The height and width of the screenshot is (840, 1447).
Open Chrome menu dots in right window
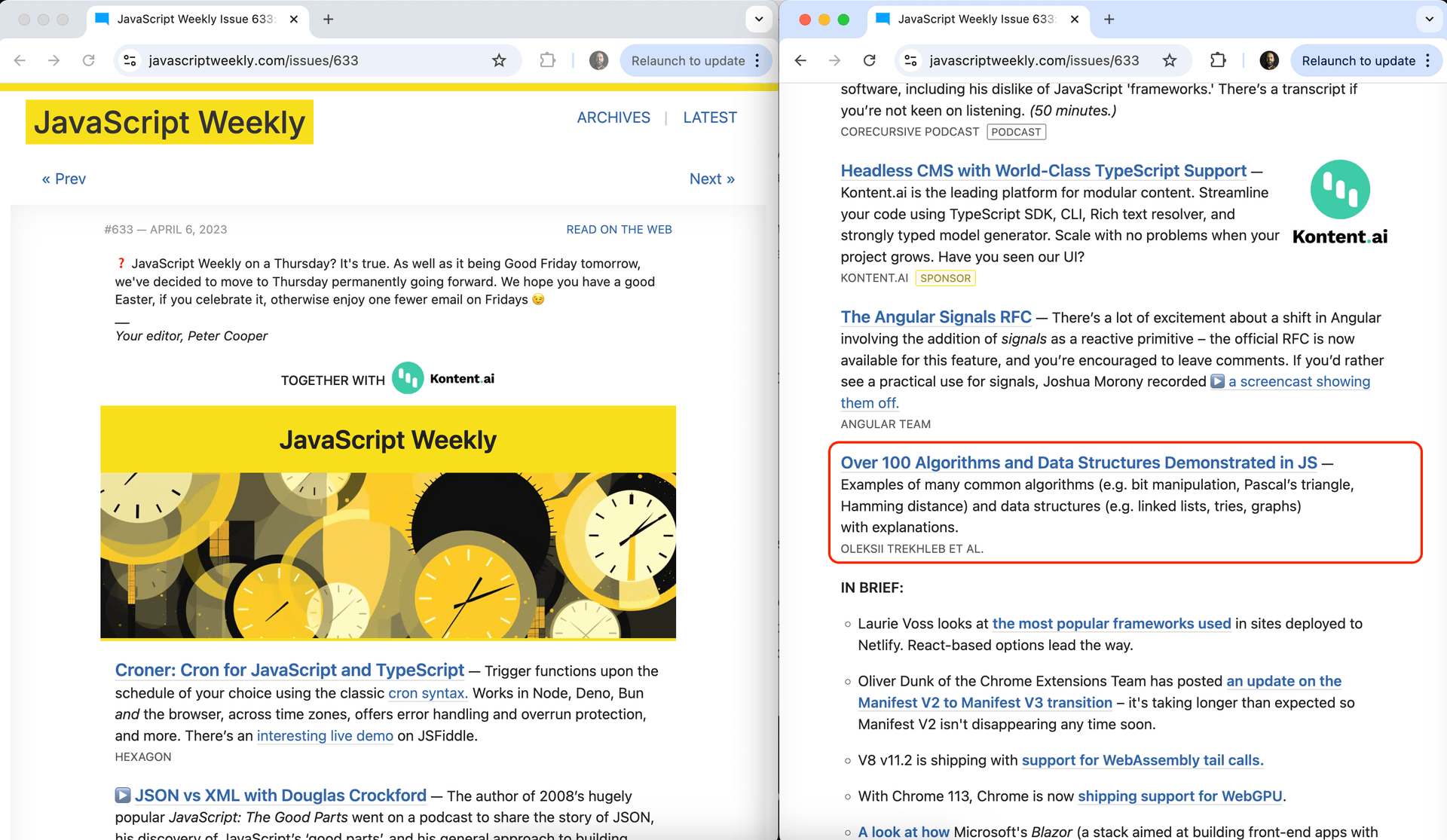point(1427,60)
